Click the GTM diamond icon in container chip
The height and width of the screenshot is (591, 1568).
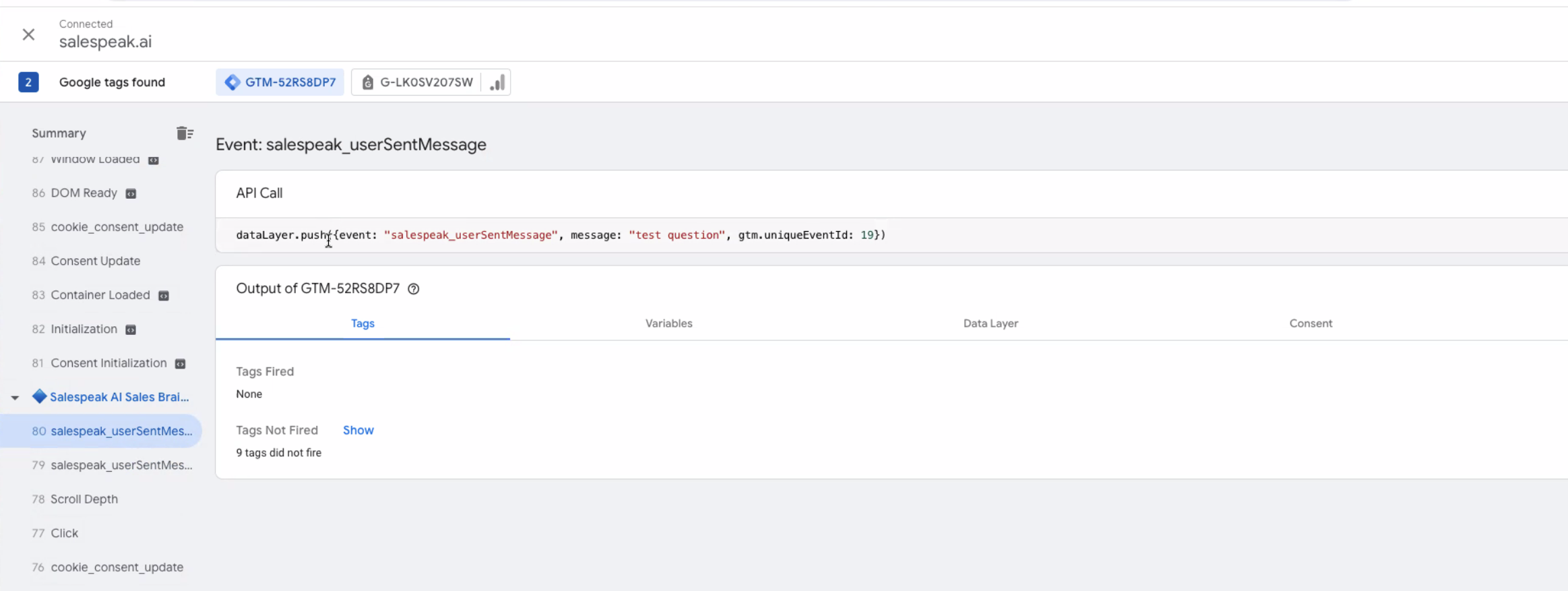coord(232,82)
